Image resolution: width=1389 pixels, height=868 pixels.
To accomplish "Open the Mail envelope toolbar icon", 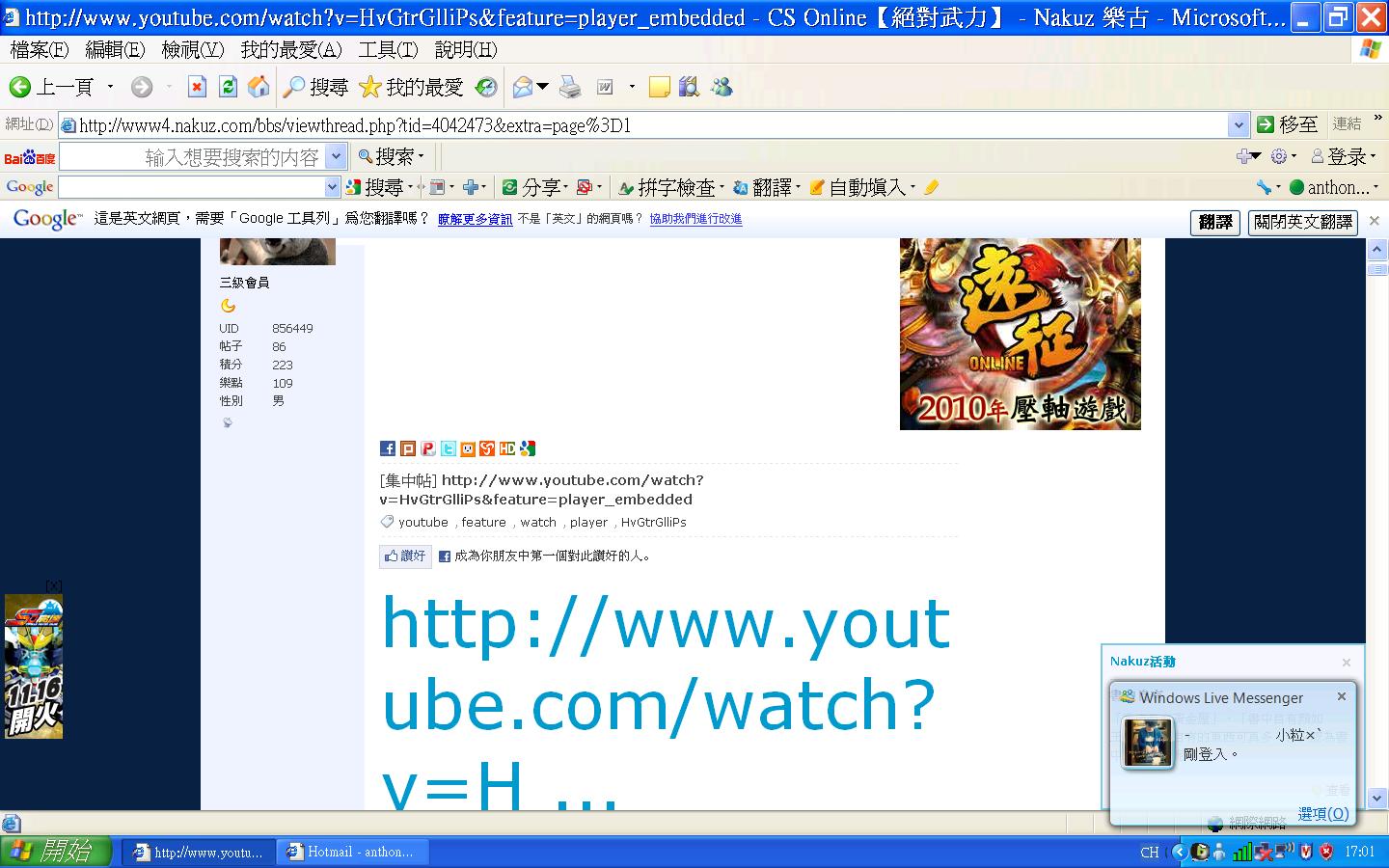I will click(524, 88).
